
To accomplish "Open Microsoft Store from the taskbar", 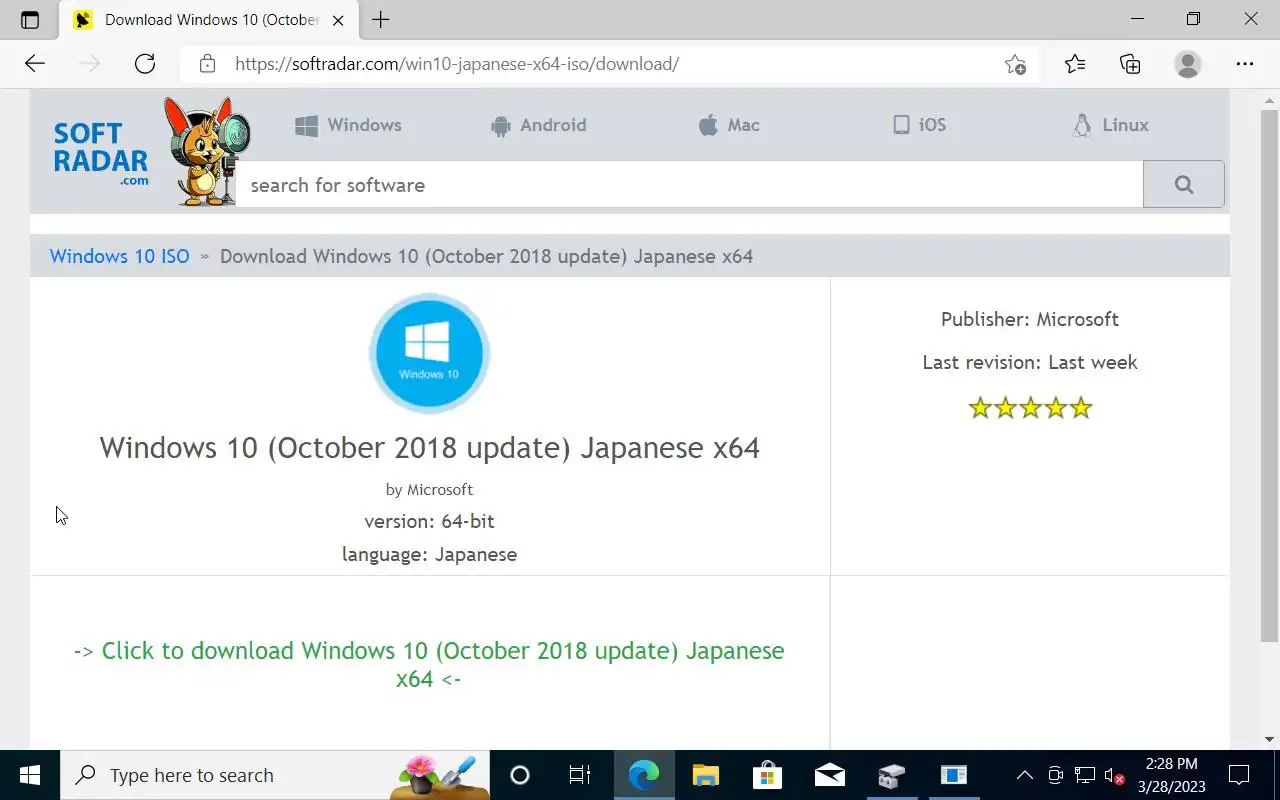I will pyautogui.click(x=767, y=775).
